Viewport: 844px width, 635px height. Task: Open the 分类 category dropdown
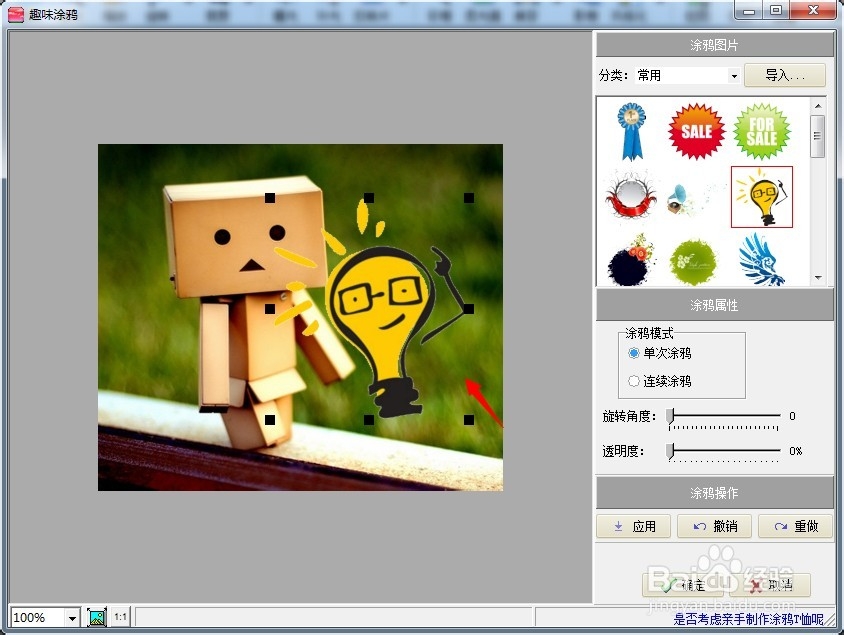click(734, 76)
